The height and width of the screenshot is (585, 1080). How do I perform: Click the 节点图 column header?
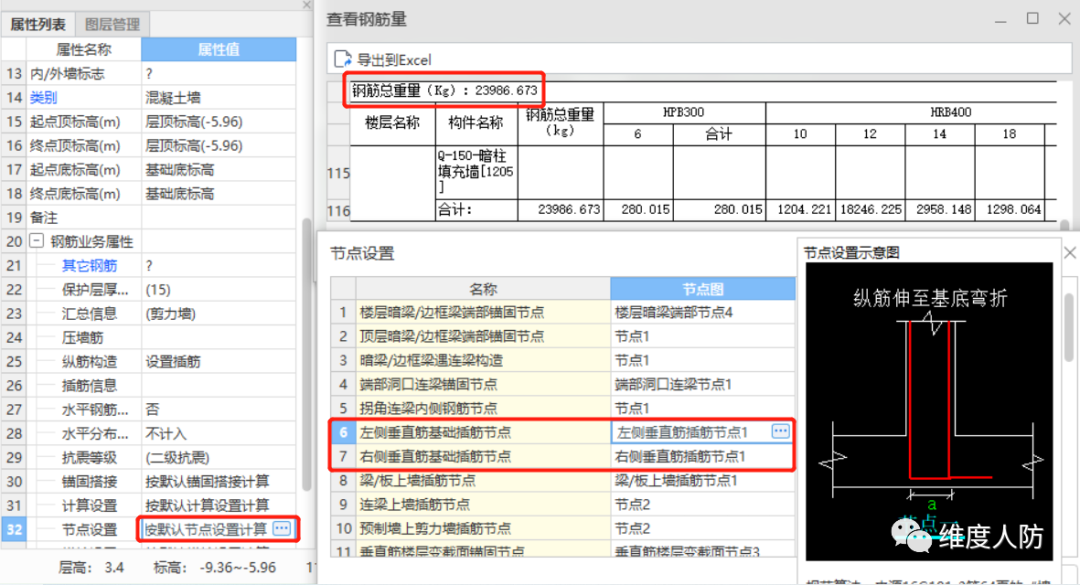pyautogui.click(x=703, y=289)
